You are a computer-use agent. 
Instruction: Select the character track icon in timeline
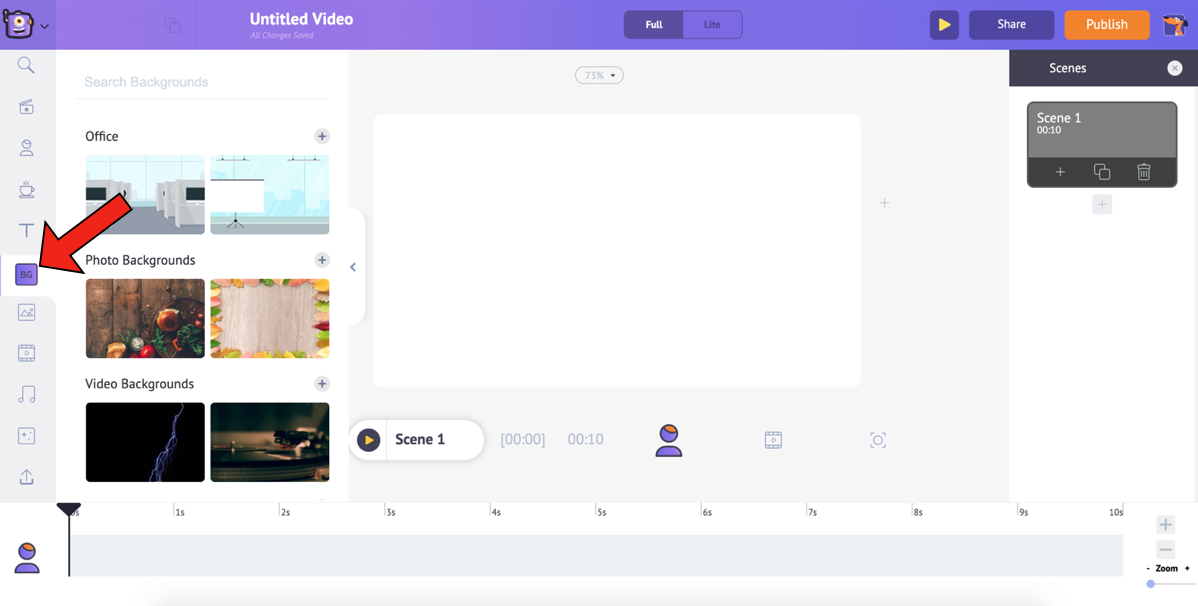(x=27, y=558)
